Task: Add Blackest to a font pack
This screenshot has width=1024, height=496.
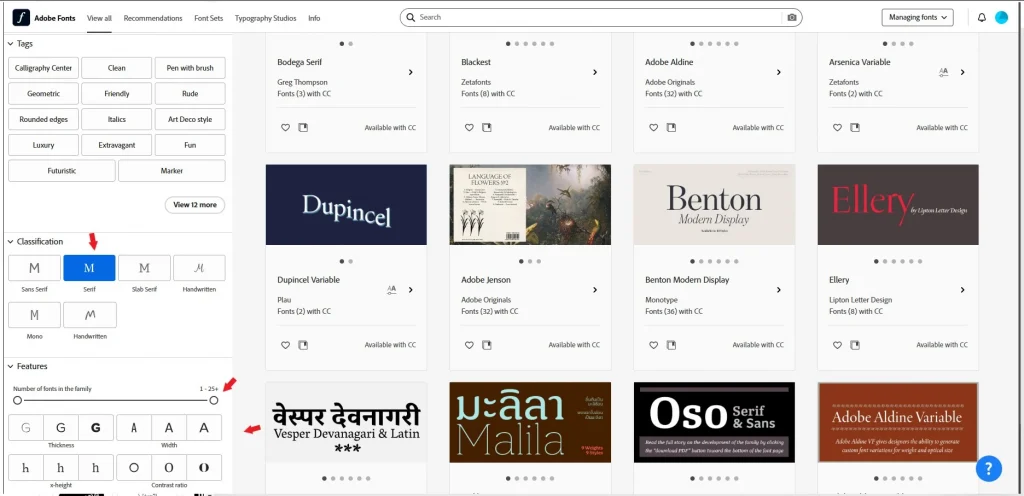Action: pos(487,128)
